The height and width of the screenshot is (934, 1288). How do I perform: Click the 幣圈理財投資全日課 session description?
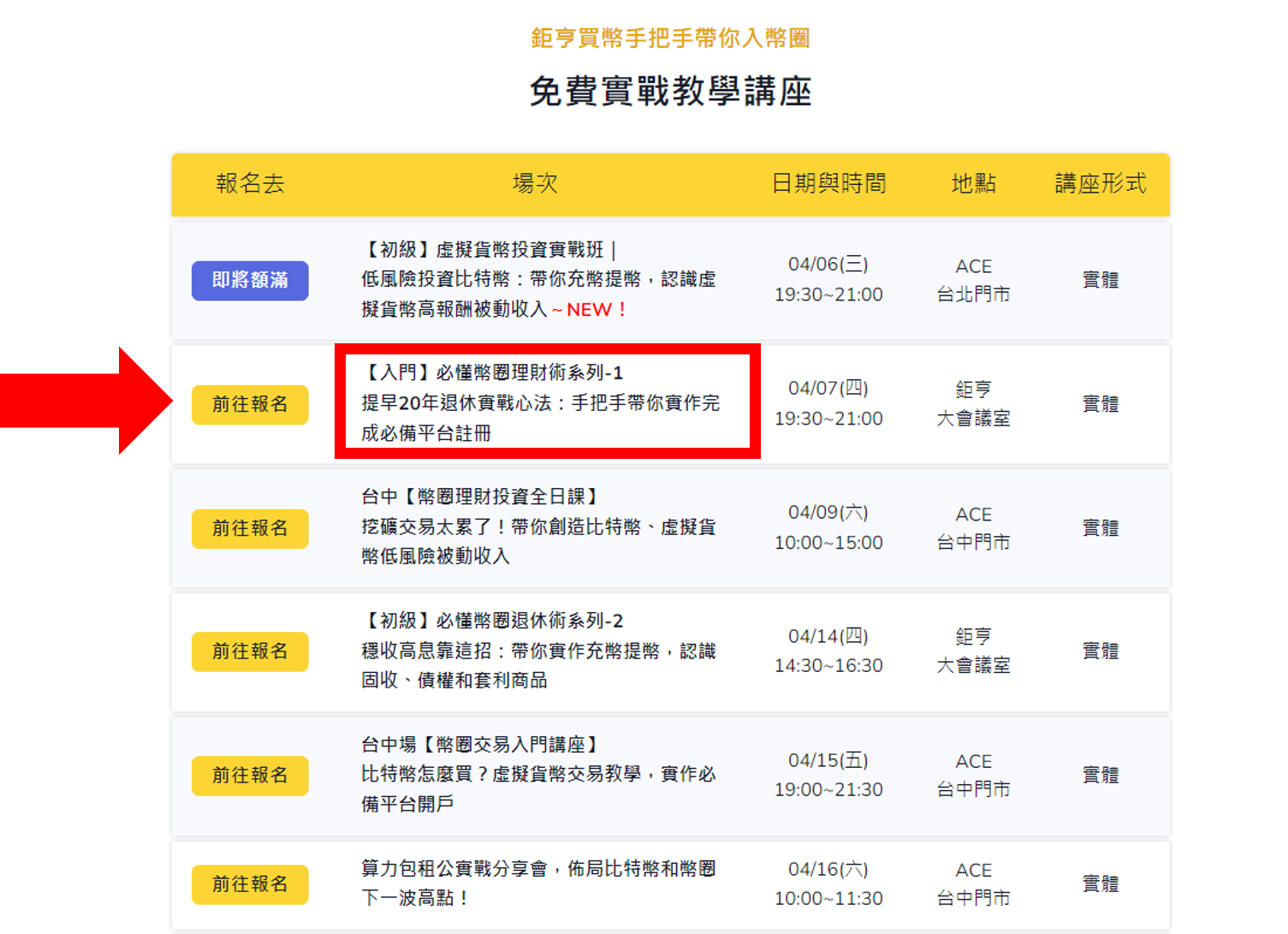click(537, 526)
